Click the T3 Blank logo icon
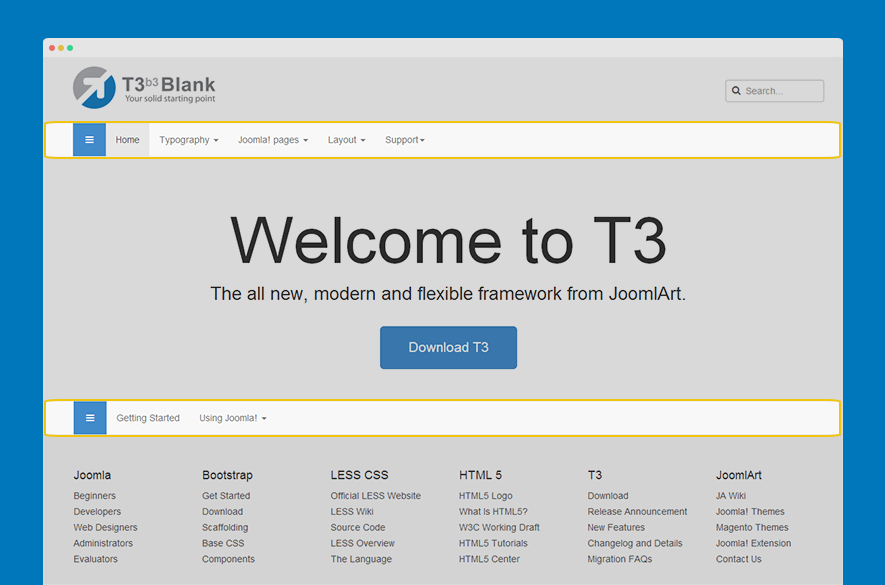The width and height of the screenshot is (885, 585). 94,87
